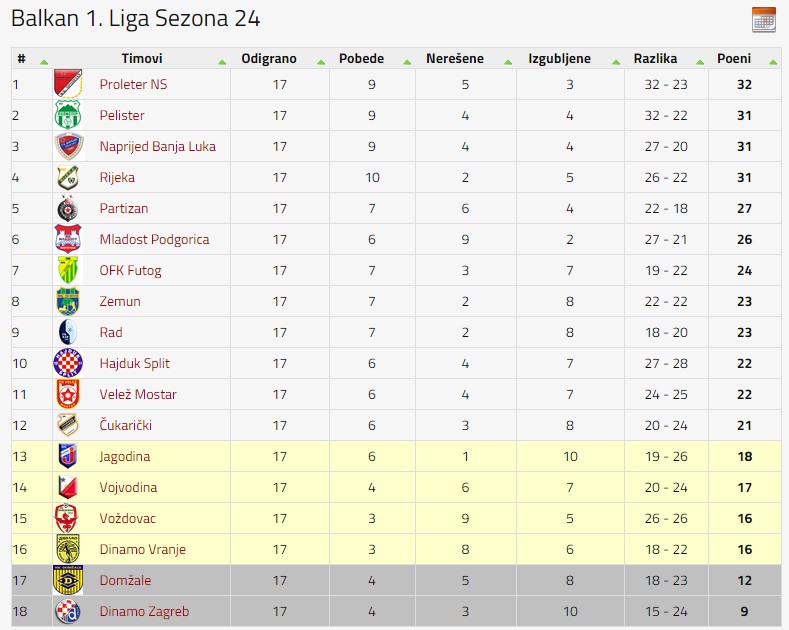789x630 pixels.
Task: Sort by Razlika column arrow
Action: point(700,62)
